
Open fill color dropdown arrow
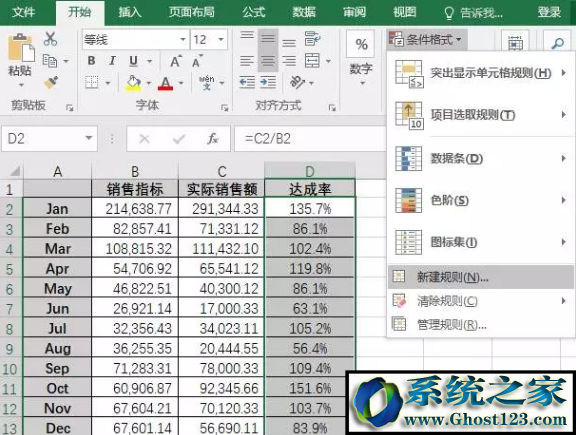point(149,83)
